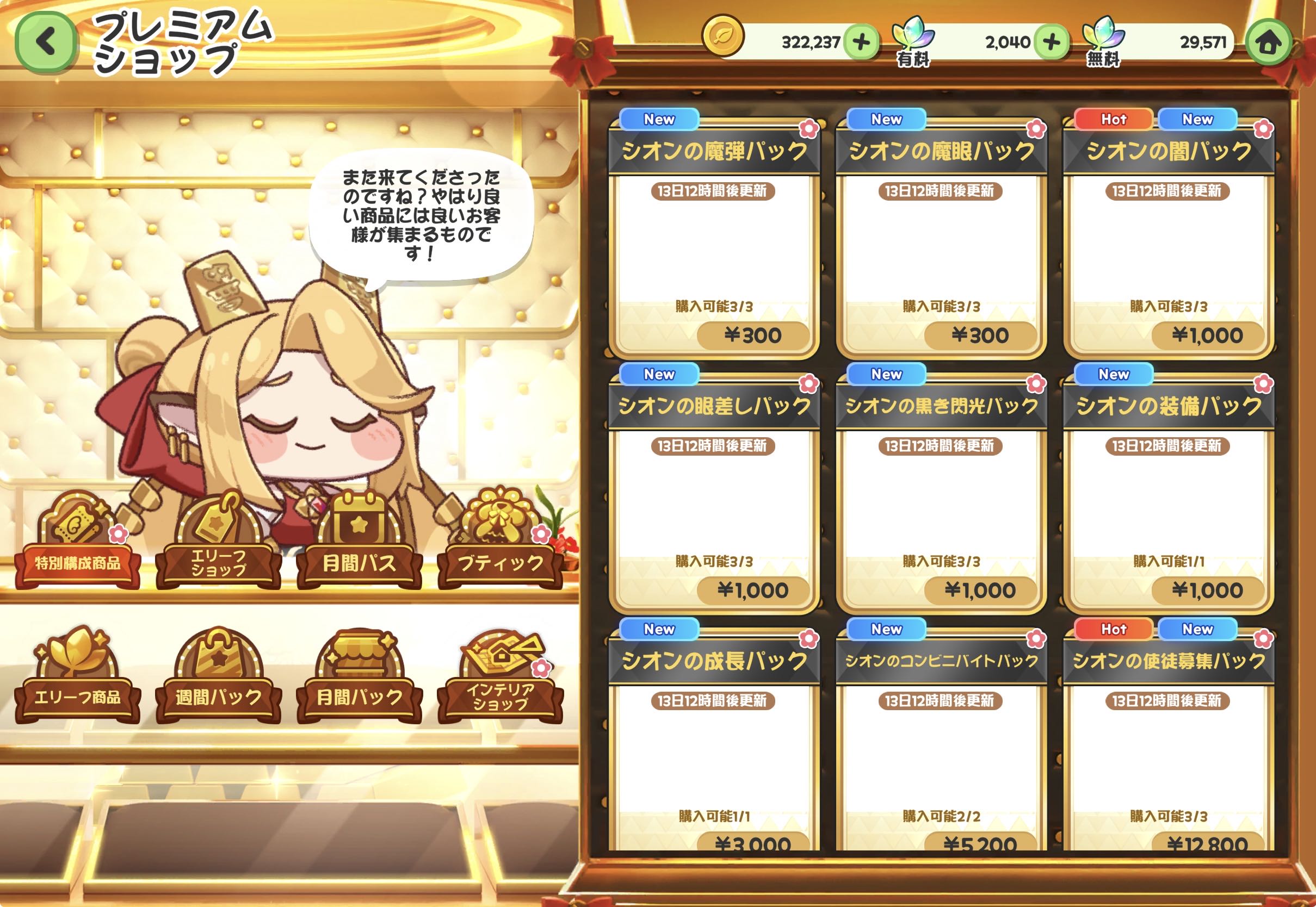
Task: Add gold coins with the plus button
Action: coord(861,41)
